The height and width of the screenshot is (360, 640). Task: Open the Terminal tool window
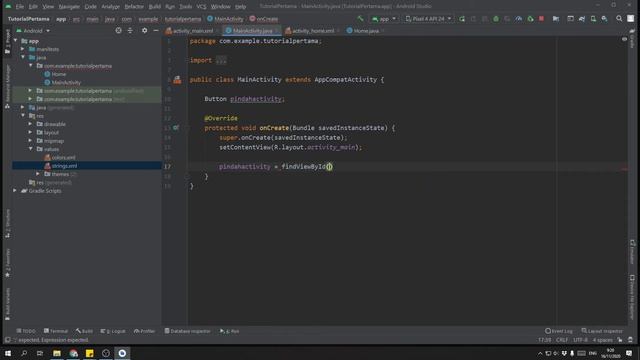click(x=56, y=331)
